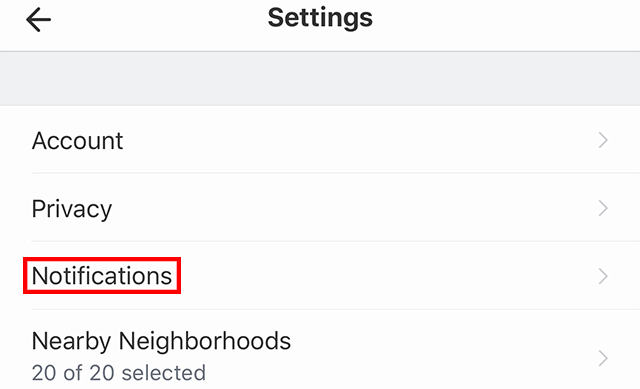Open the Privacy settings label

[72, 209]
